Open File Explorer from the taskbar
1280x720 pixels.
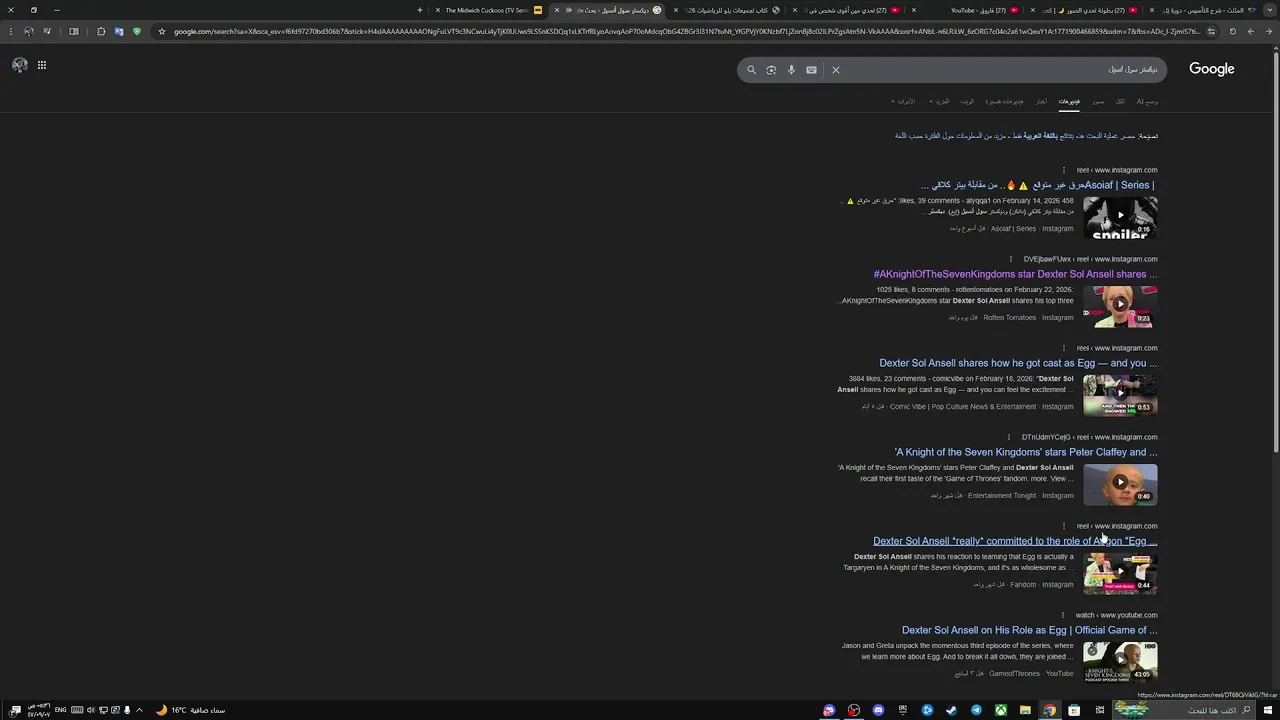(1025, 710)
